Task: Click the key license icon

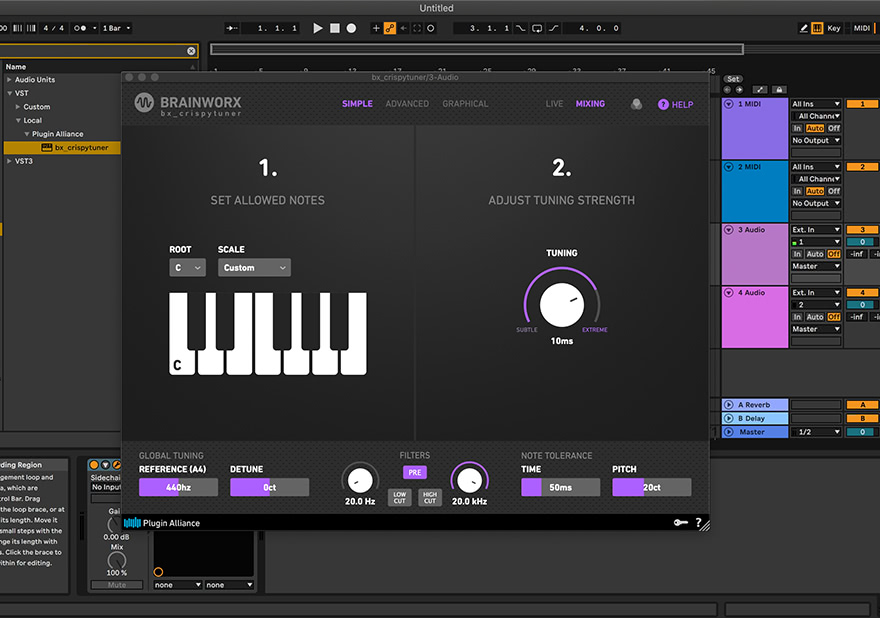Action: coord(680,522)
